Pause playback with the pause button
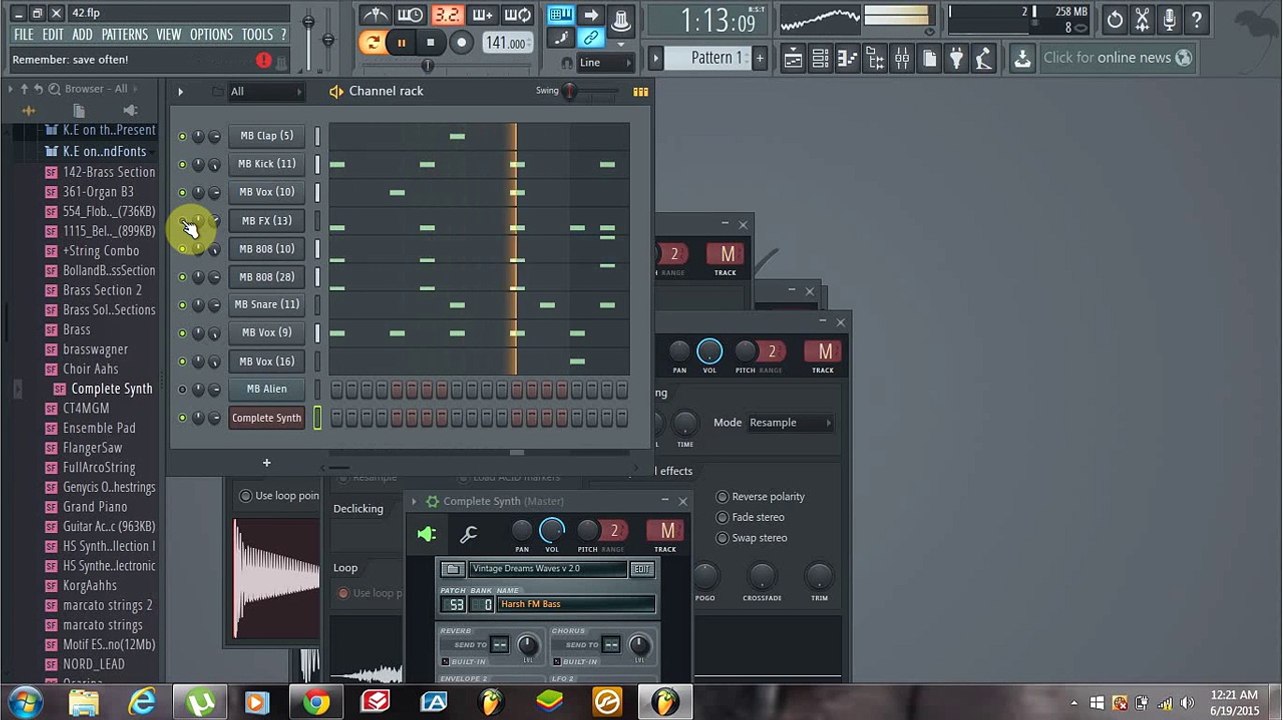The image size is (1283, 720). coord(401,42)
